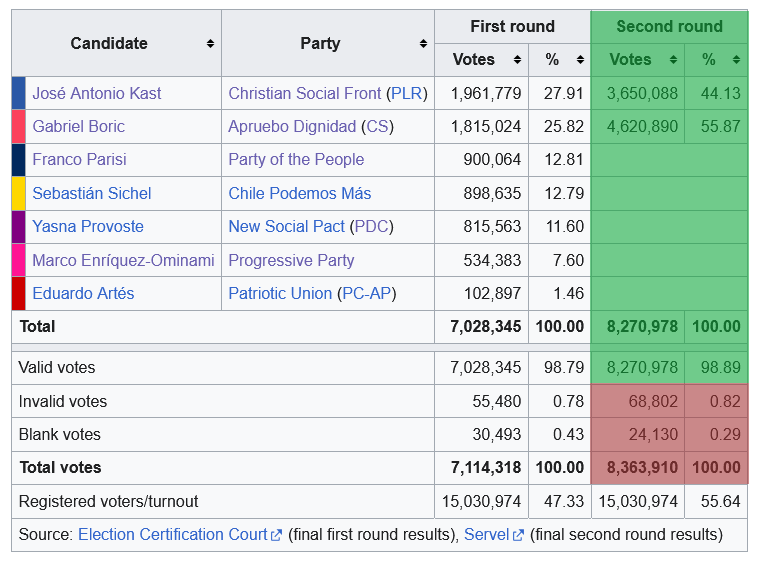The height and width of the screenshot is (561, 758).
Task: Click external link icon after Servel
Action: [518, 535]
